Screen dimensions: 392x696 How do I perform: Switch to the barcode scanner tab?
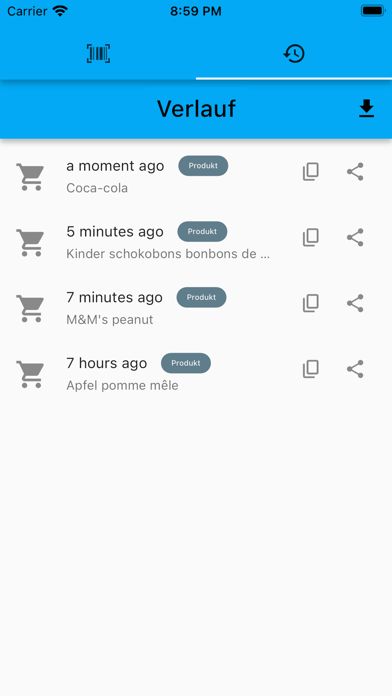(x=98, y=54)
